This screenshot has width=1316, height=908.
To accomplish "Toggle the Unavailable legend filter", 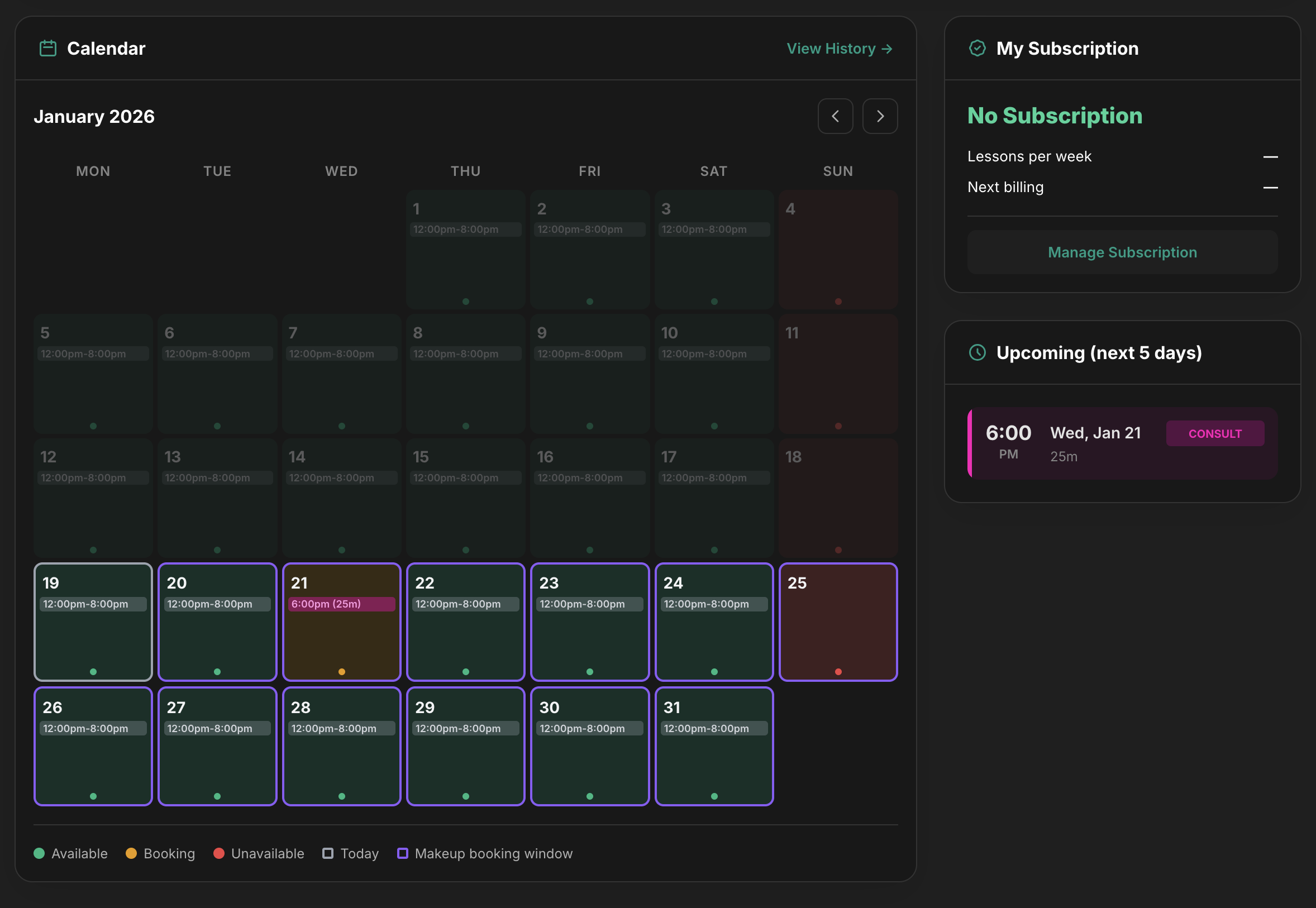I will pyautogui.click(x=259, y=853).
